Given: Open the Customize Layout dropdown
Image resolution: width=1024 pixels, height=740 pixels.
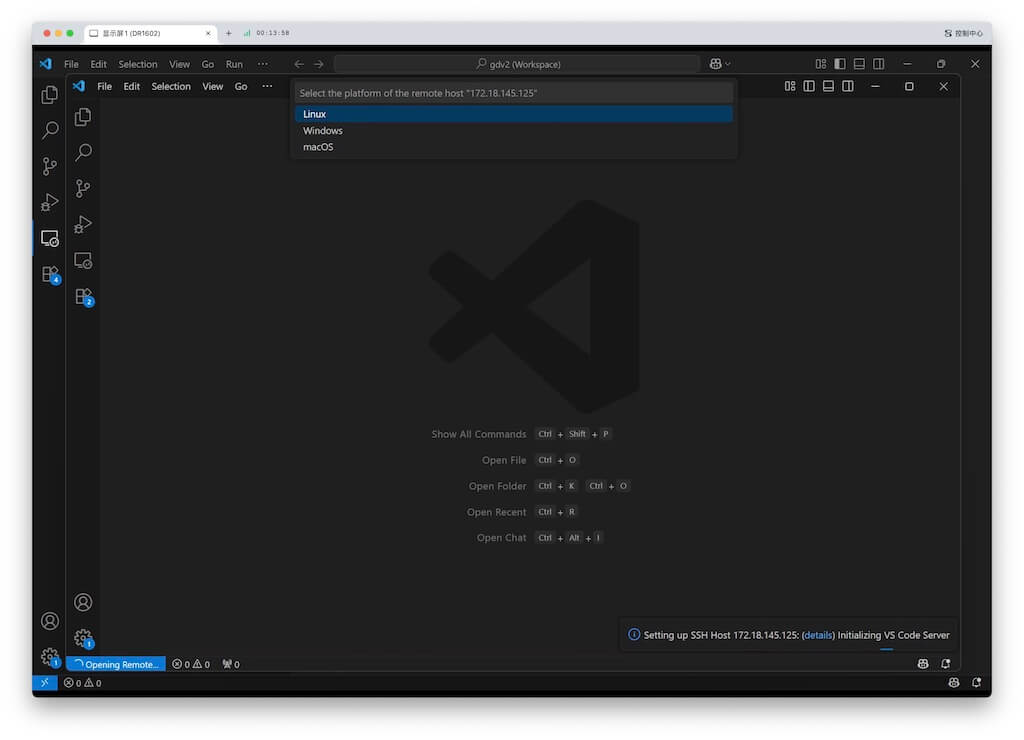Looking at the screenshot, I should click(789, 86).
